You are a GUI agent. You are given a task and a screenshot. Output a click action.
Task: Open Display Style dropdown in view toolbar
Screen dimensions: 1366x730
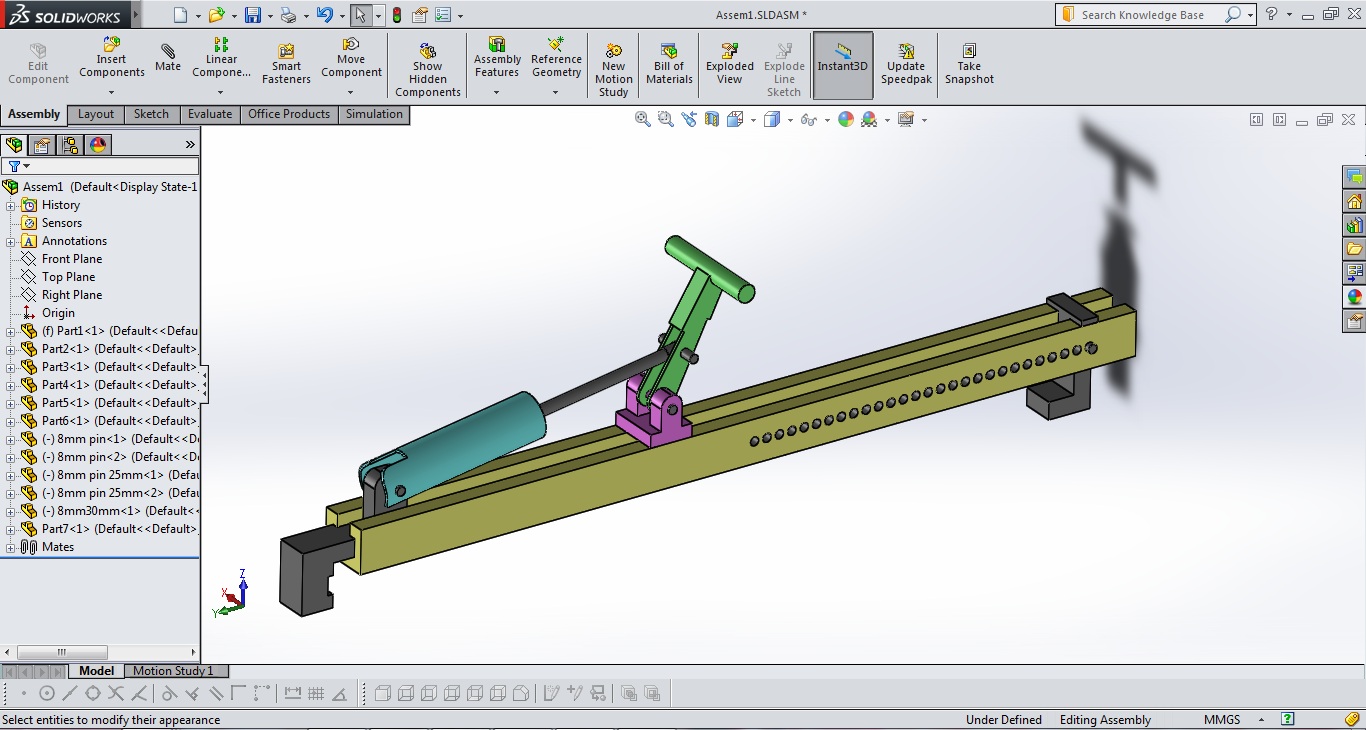790,120
